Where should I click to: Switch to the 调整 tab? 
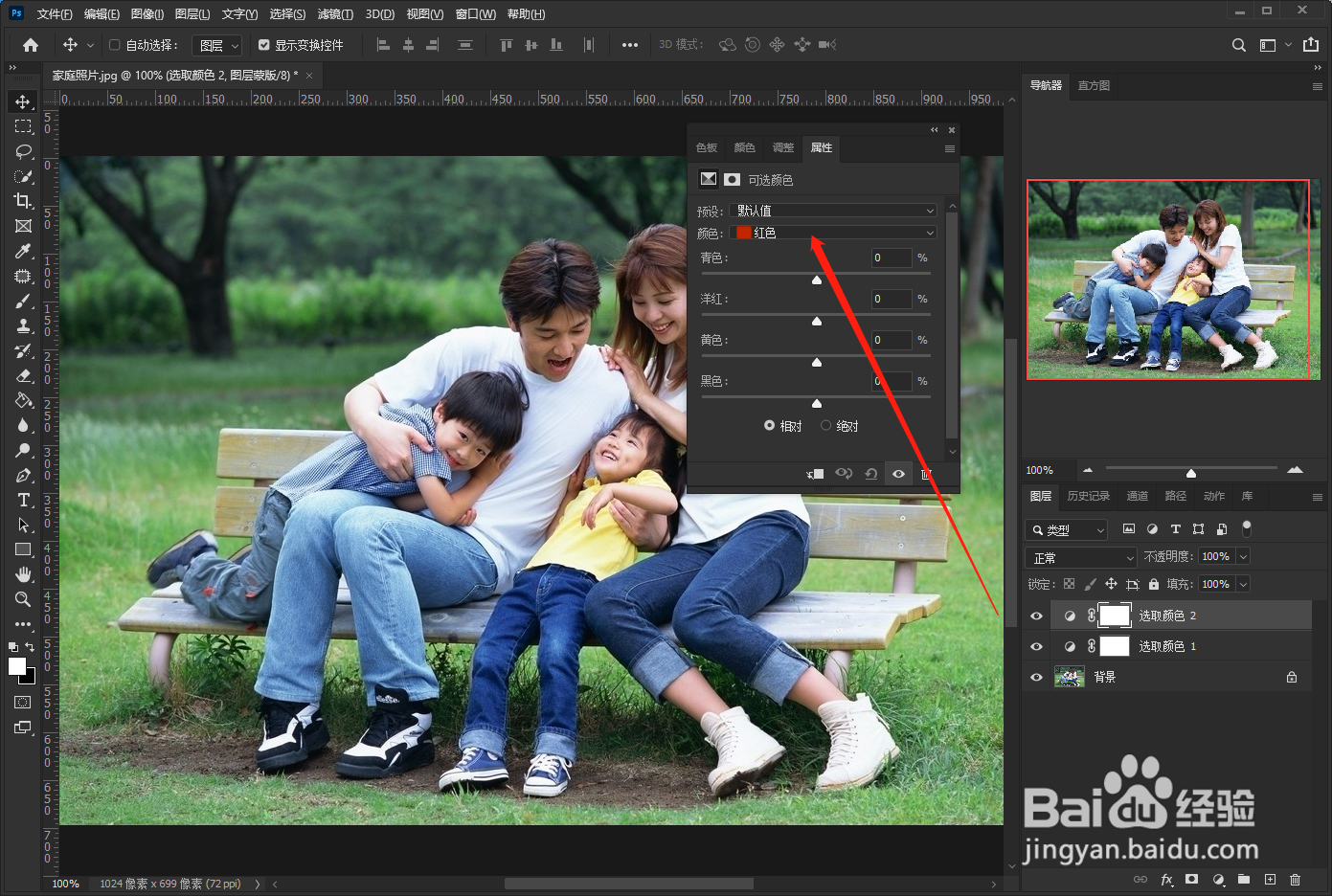click(x=782, y=147)
